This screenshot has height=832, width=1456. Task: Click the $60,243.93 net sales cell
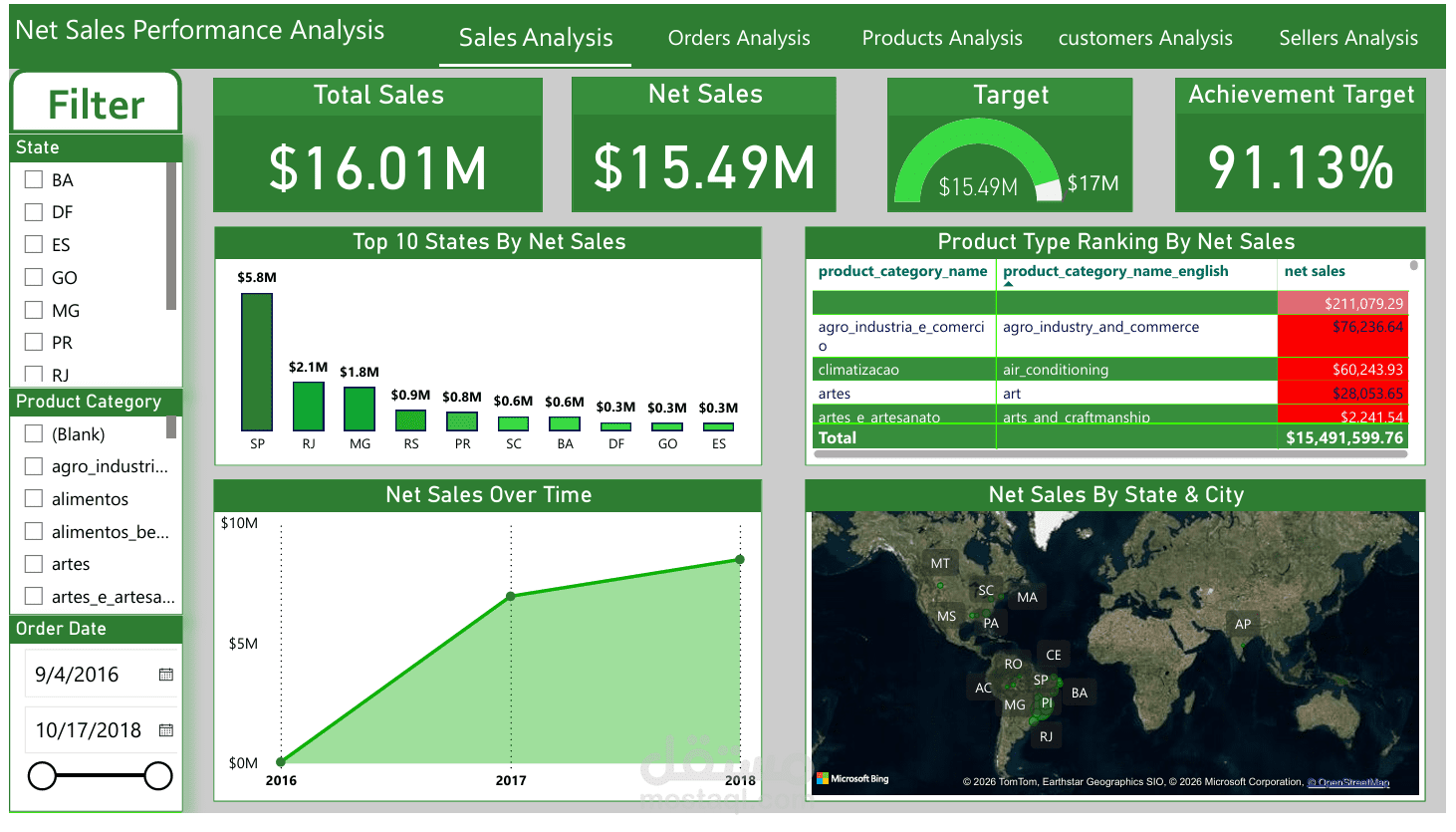pyautogui.click(x=1342, y=370)
